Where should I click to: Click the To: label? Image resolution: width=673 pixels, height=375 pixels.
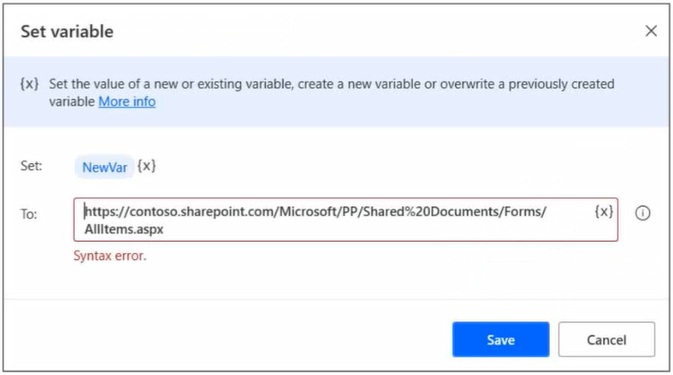(x=29, y=214)
